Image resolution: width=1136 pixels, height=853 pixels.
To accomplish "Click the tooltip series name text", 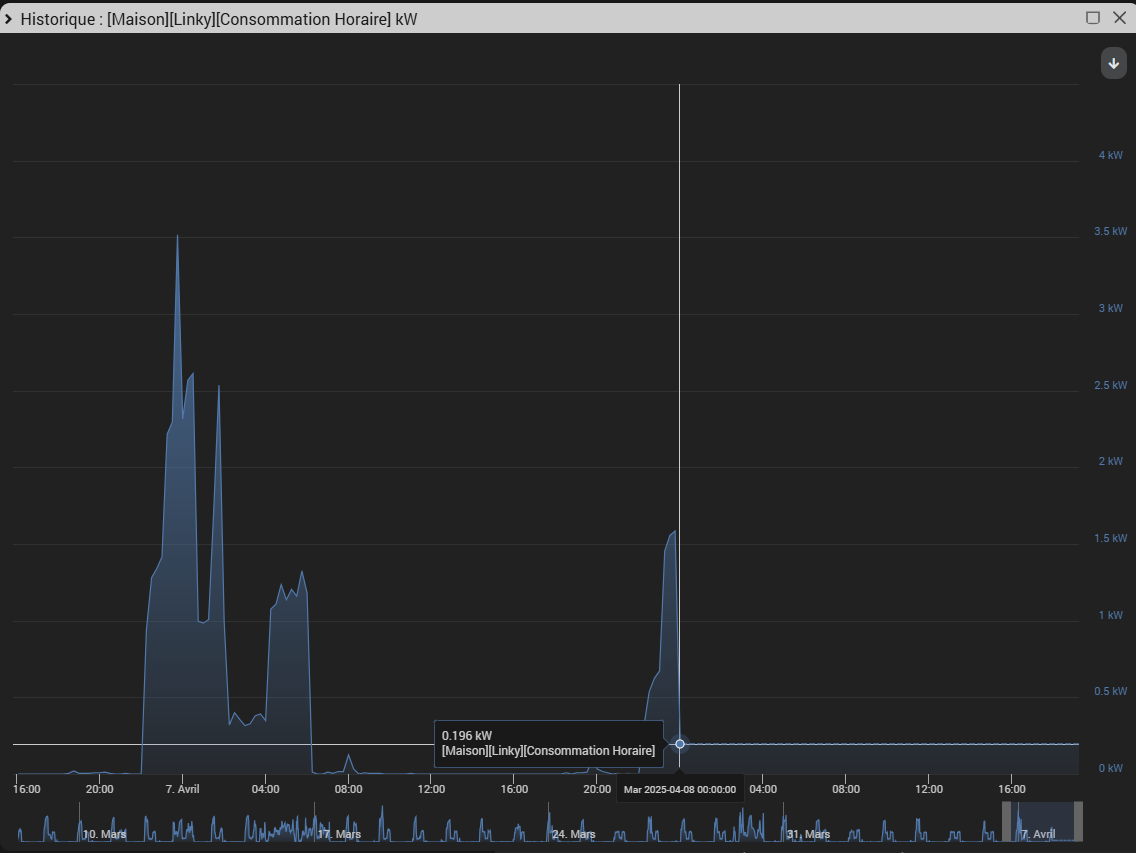I will (x=548, y=751).
